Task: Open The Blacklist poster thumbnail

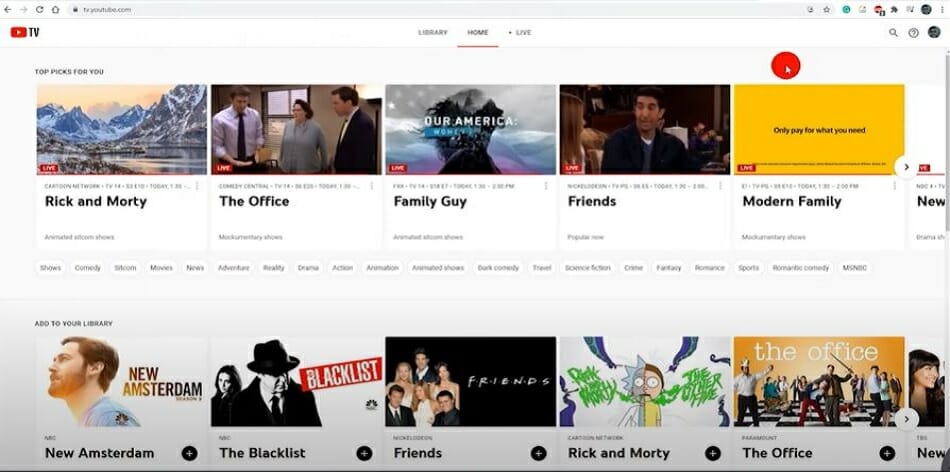Action: pyautogui.click(x=296, y=382)
